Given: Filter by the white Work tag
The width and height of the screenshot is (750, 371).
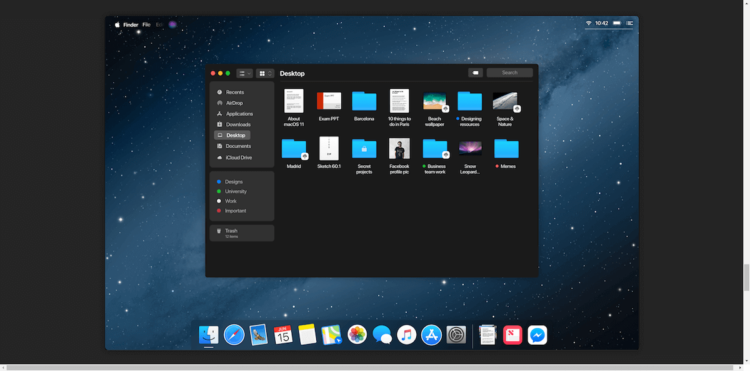Looking at the screenshot, I should (x=227, y=201).
